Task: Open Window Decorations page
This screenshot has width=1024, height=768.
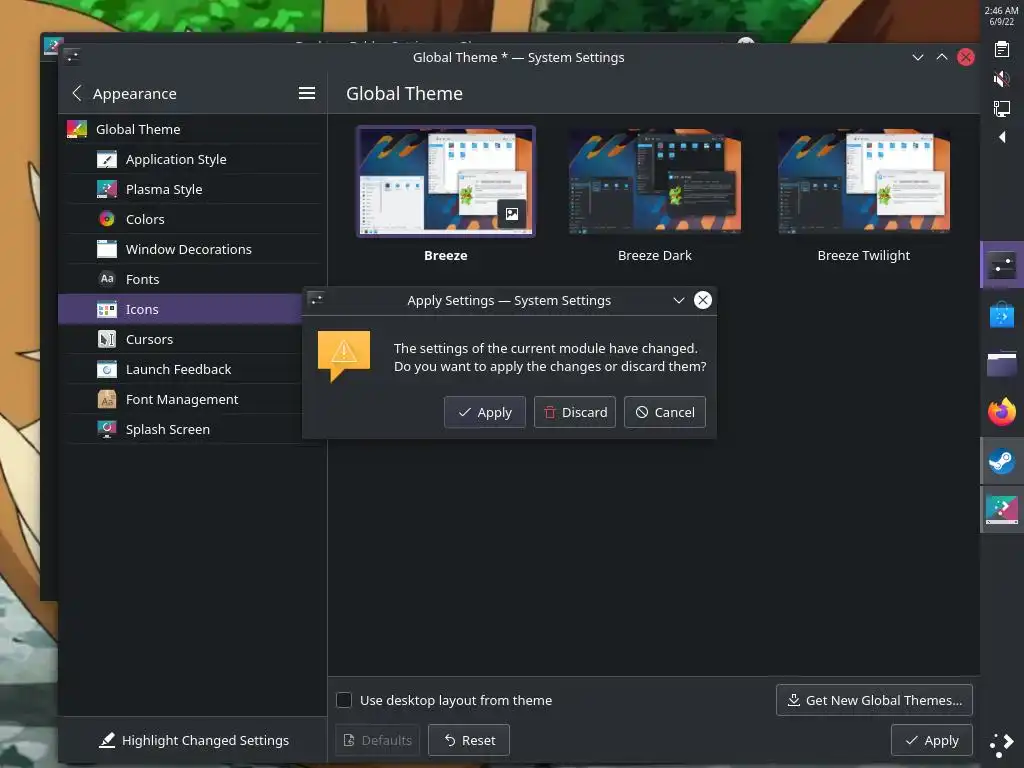Action: click(x=194, y=249)
